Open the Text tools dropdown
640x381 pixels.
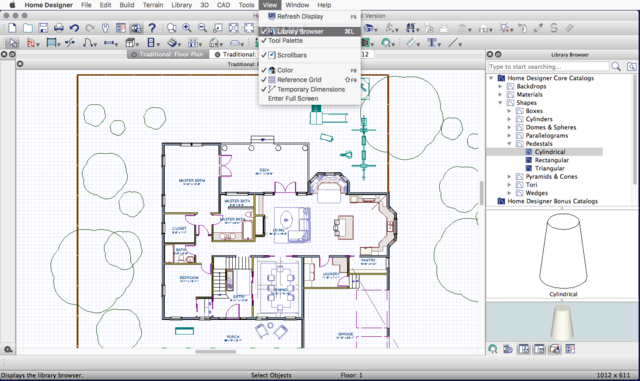click(x=439, y=45)
